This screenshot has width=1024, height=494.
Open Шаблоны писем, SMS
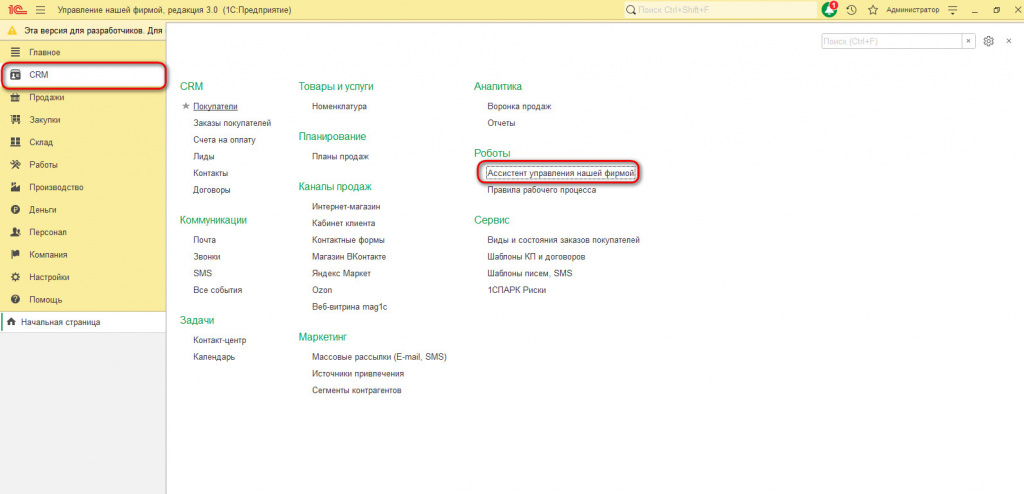coord(530,273)
